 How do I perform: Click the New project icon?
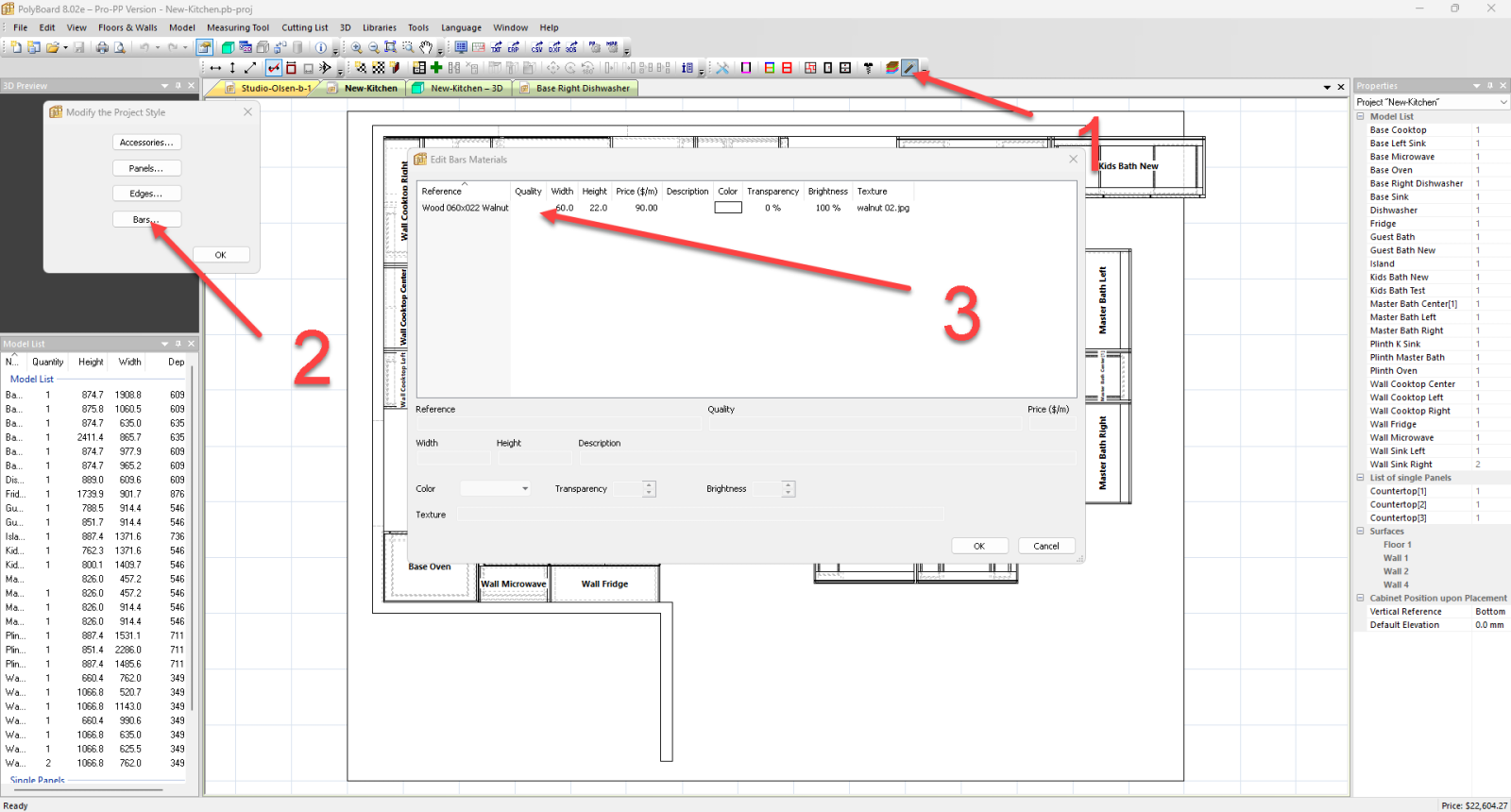pyautogui.click(x=16, y=47)
